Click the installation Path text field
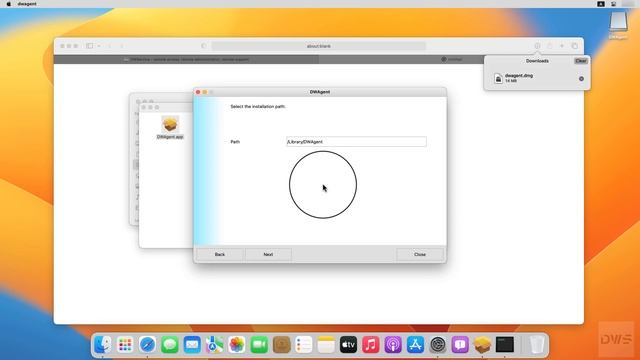This screenshot has height=360, width=640. tap(356, 142)
